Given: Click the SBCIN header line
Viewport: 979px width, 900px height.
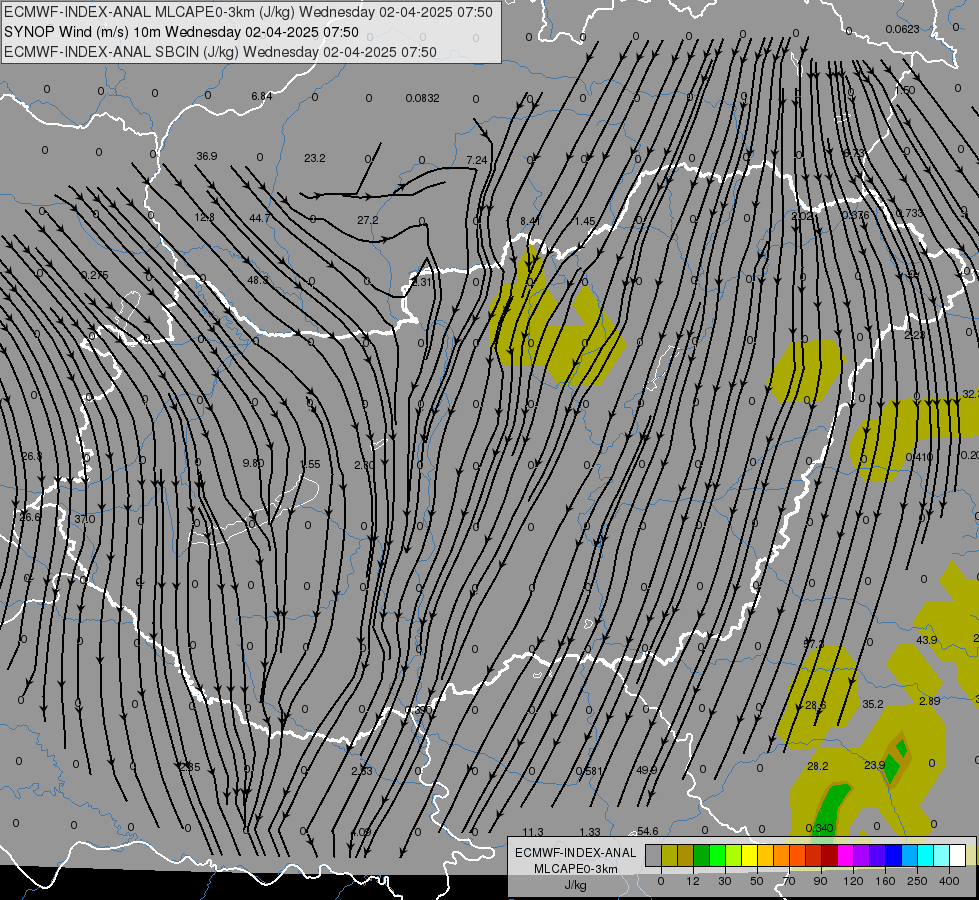Looking at the screenshot, I should pos(220,52).
